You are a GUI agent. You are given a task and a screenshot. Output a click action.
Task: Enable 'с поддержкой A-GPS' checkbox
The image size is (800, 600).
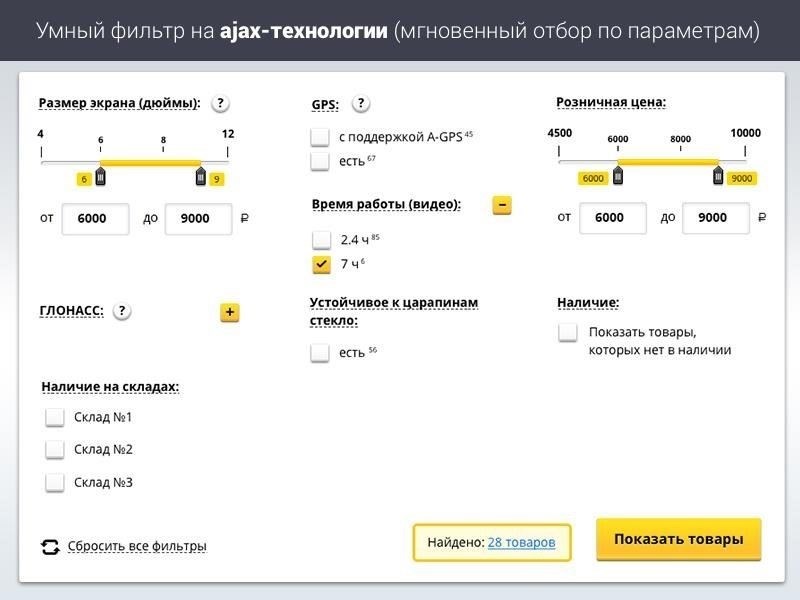click(320, 137)
